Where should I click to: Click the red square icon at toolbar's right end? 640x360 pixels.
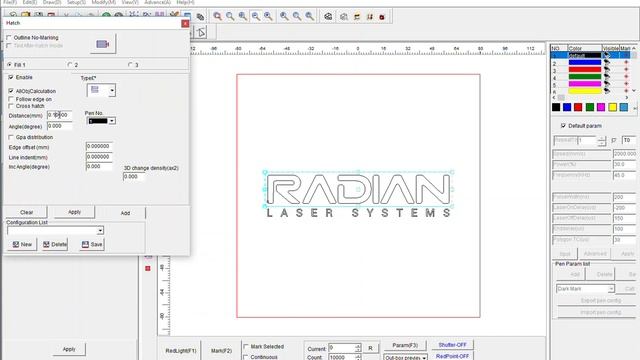click(382, 17)
